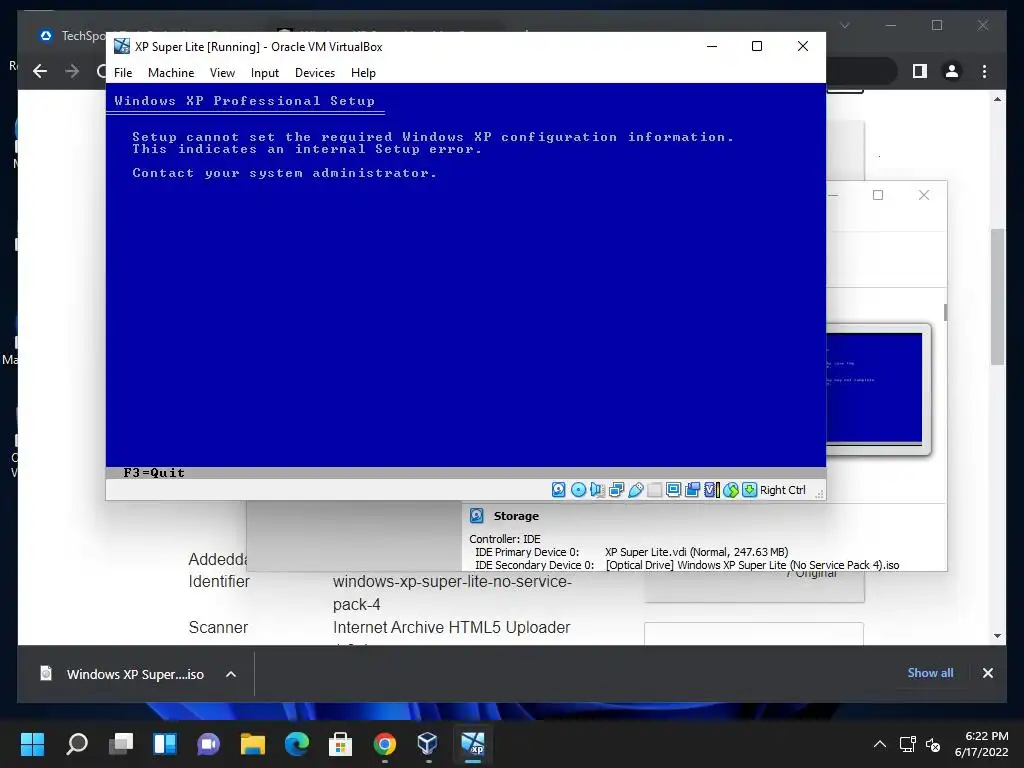Viewport: 1024px width, 768px height.
Task: Click the CPU virtualization V status icon
Action: click(711, 490)
